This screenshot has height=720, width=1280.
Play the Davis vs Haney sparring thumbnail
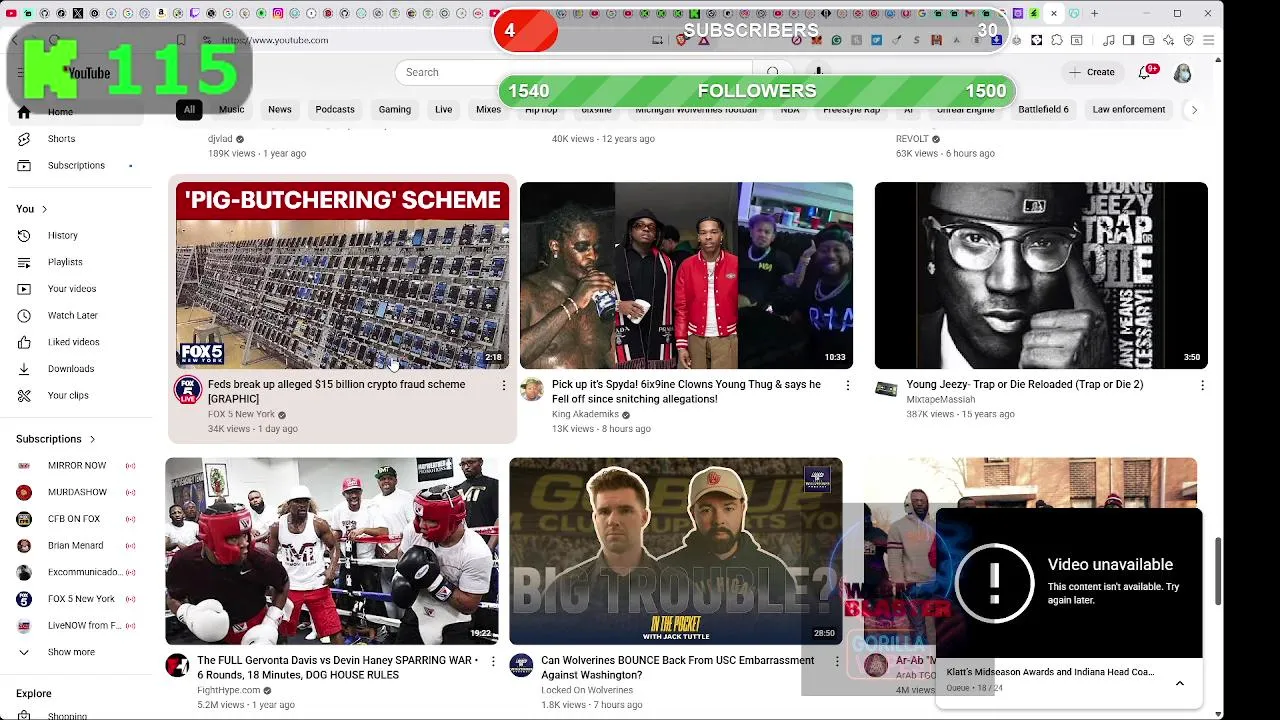(331, 551)
